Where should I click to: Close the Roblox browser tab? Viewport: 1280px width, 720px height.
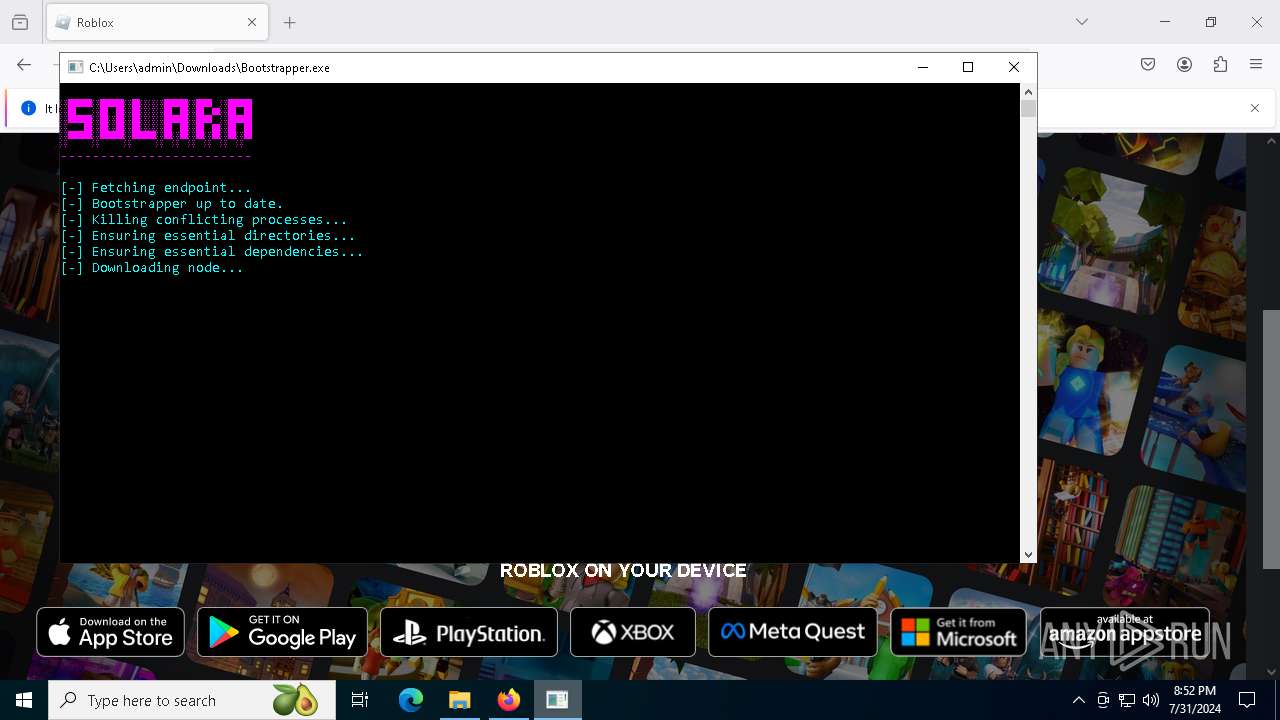[x=252, y=22]
